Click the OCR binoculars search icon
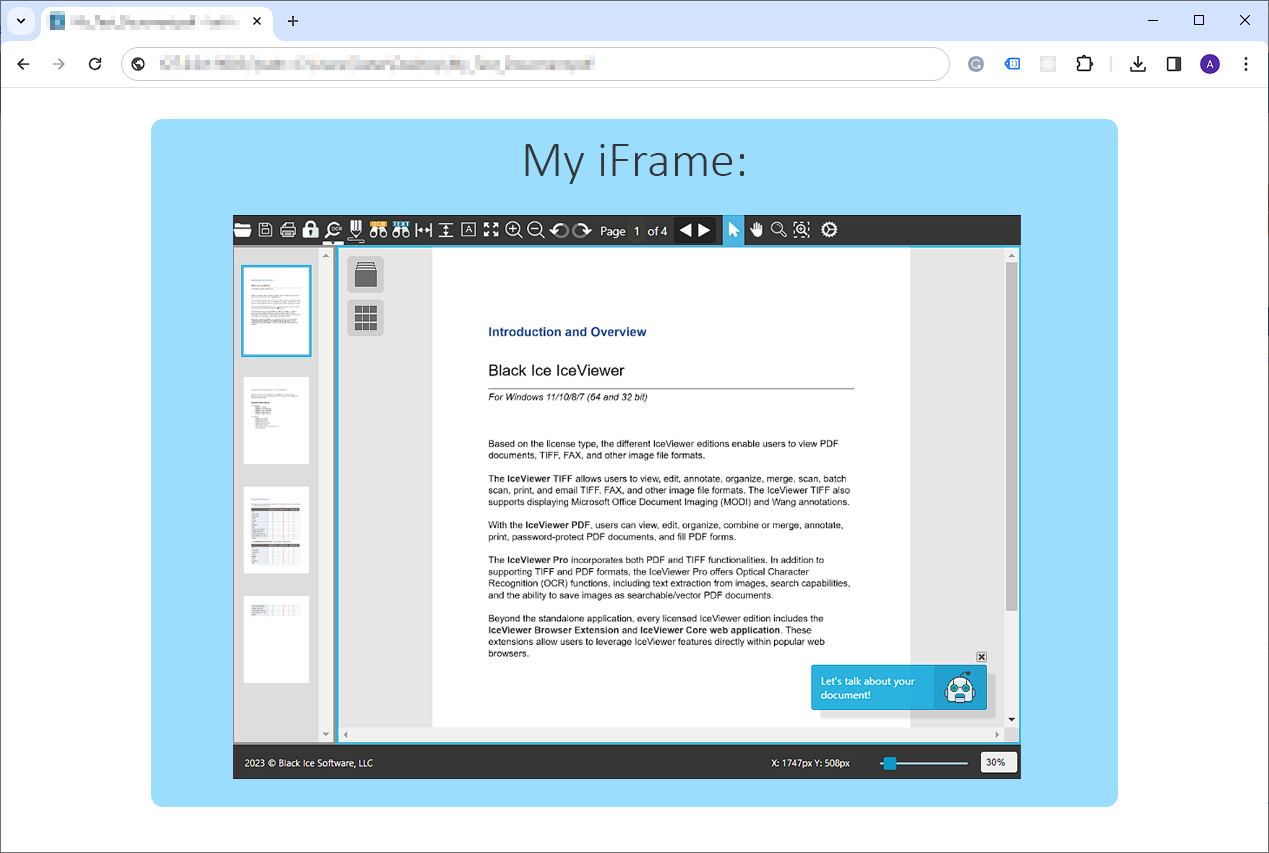This screenshot has height=853, width=1269. (x=378, y=230)
